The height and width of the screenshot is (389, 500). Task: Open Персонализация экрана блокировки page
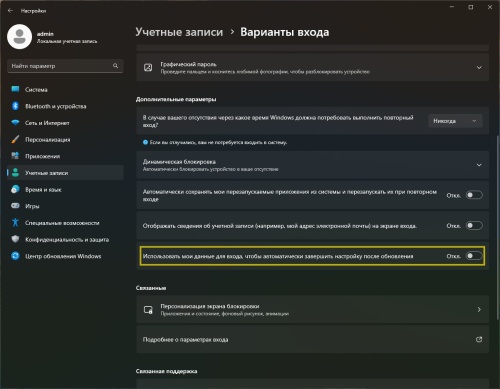pyautogui.click(x=312, y=309)
